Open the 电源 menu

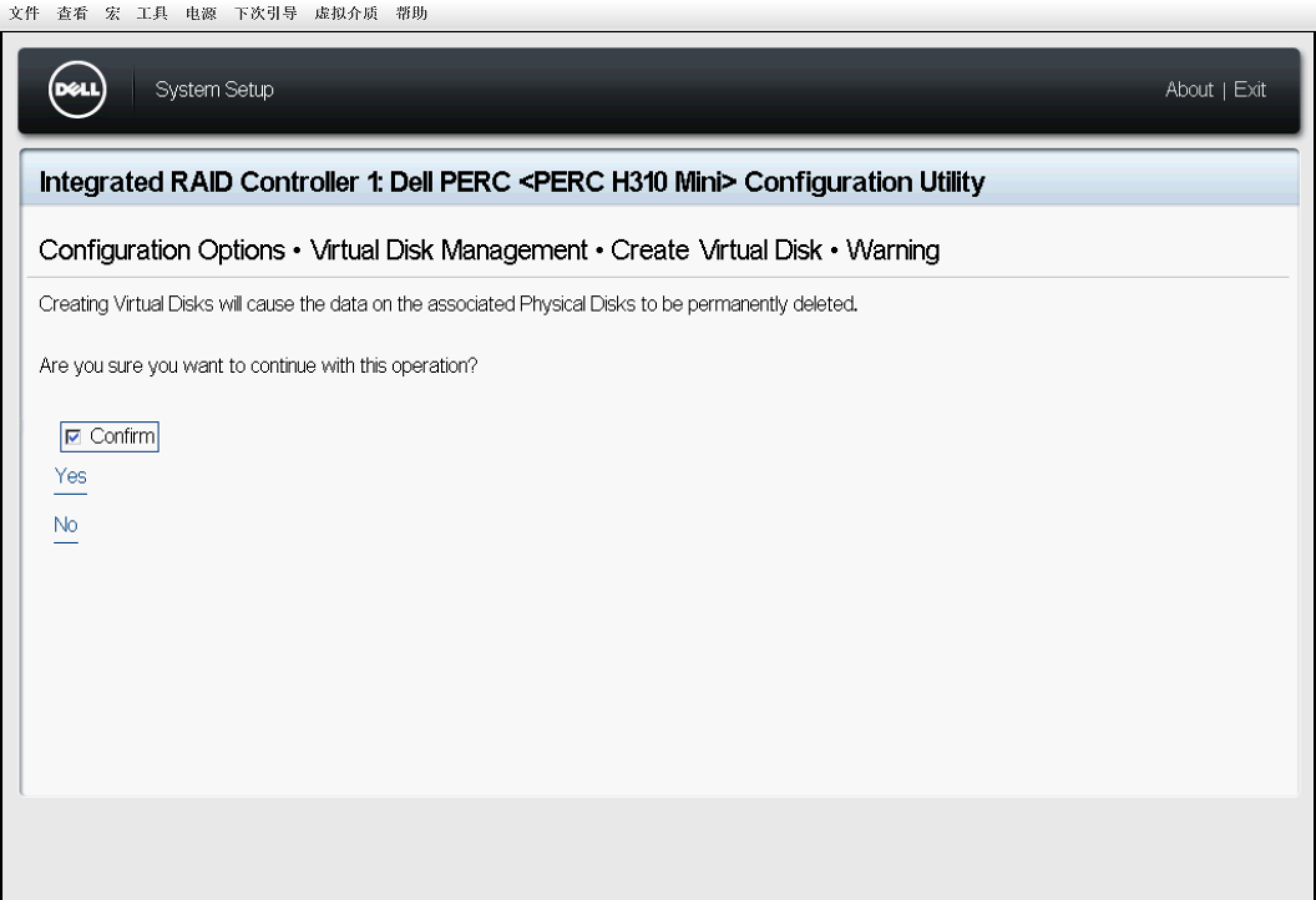201,13
